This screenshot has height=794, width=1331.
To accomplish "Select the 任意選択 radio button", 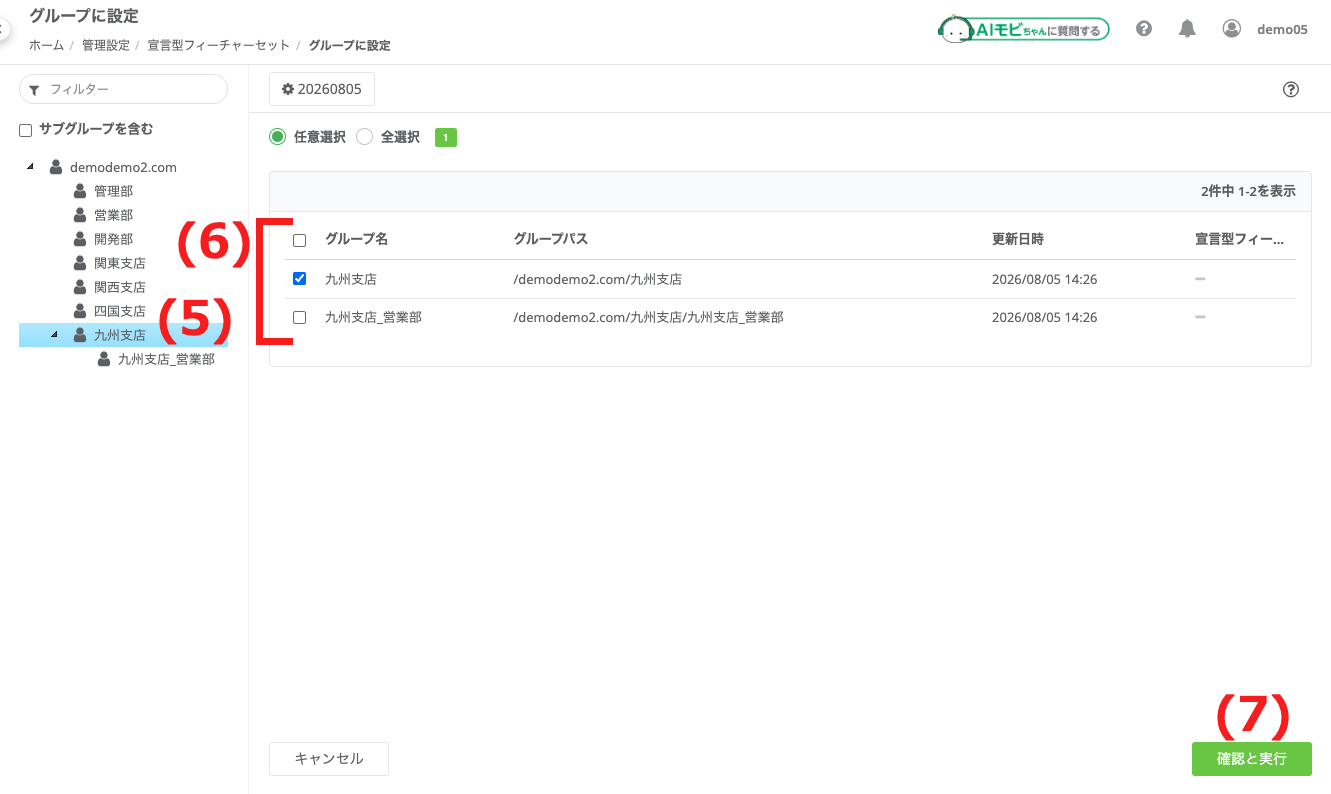I will pyautogui.click(x=278, y=137).
